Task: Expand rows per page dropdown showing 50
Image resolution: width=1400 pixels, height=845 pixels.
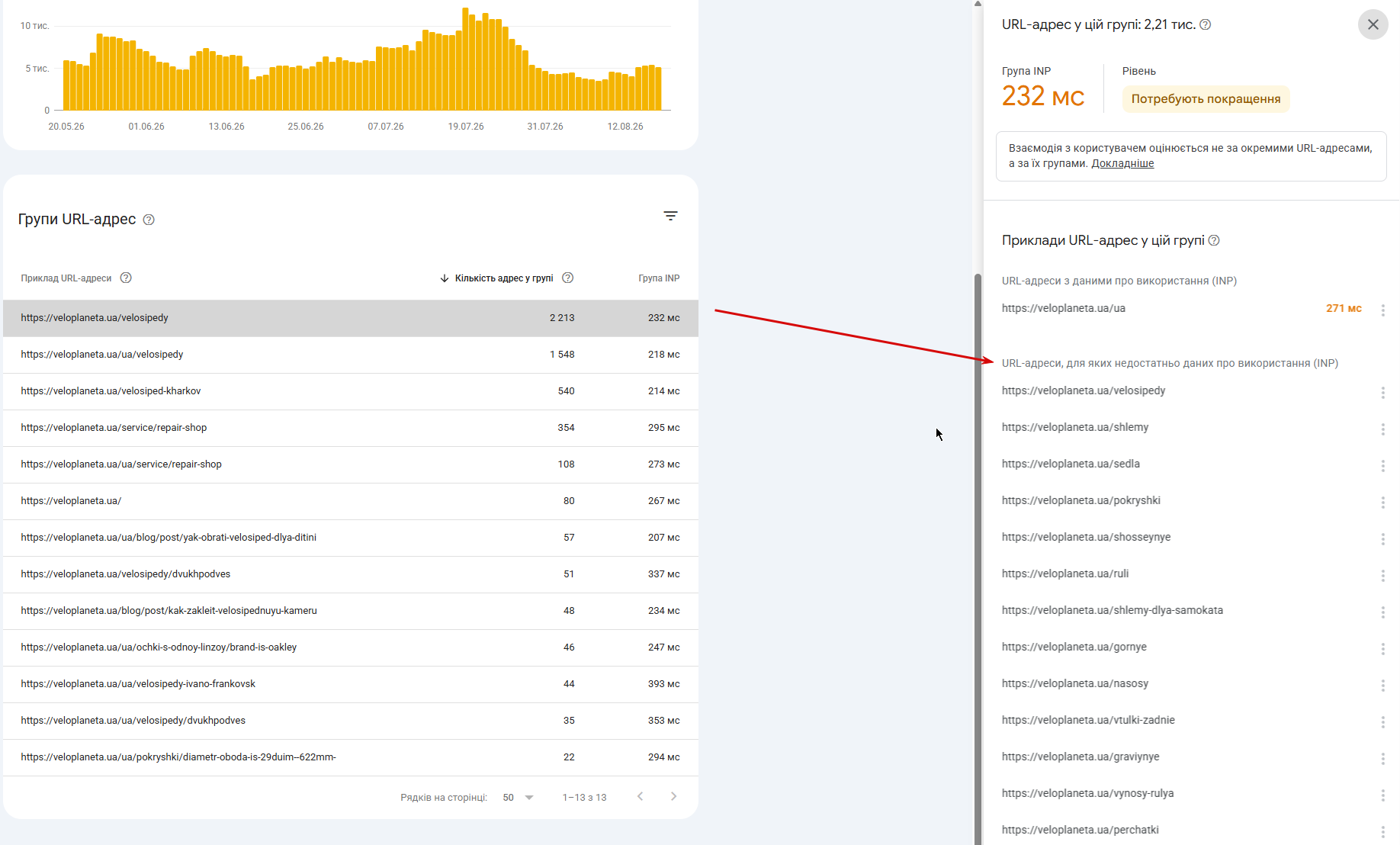Action: coord(519,798)
